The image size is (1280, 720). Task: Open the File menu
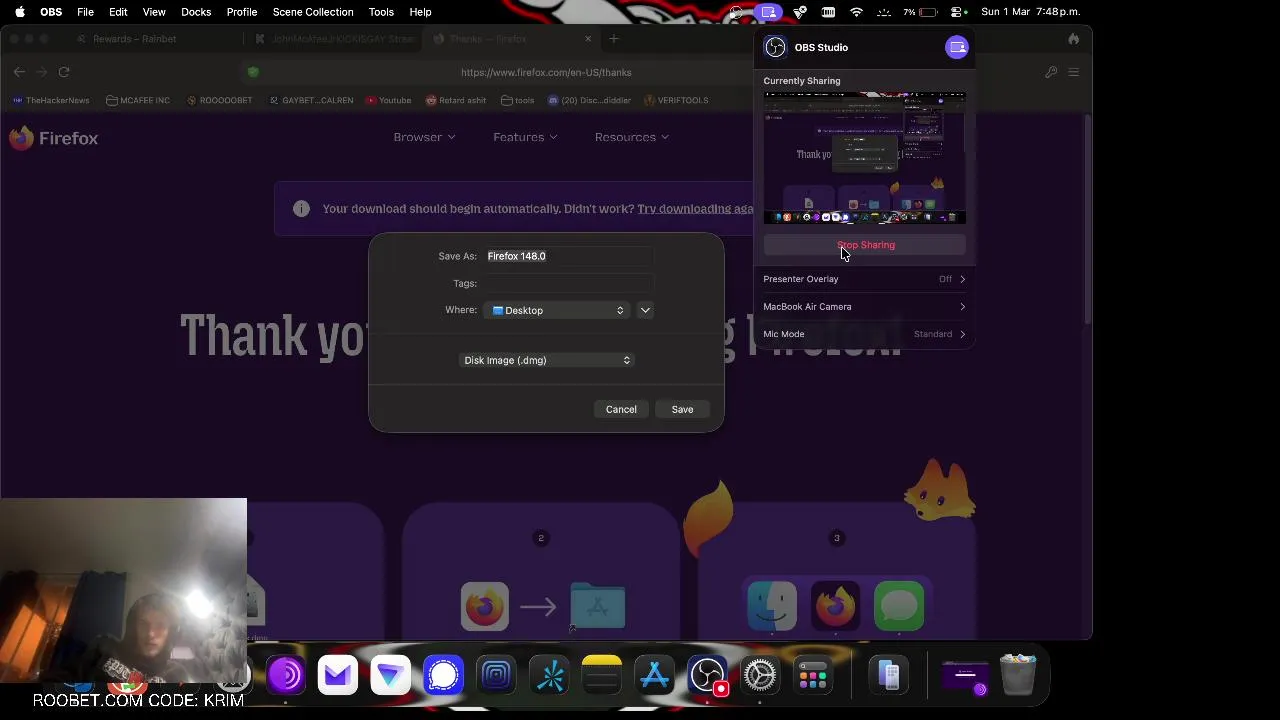[x=85, y=12]
